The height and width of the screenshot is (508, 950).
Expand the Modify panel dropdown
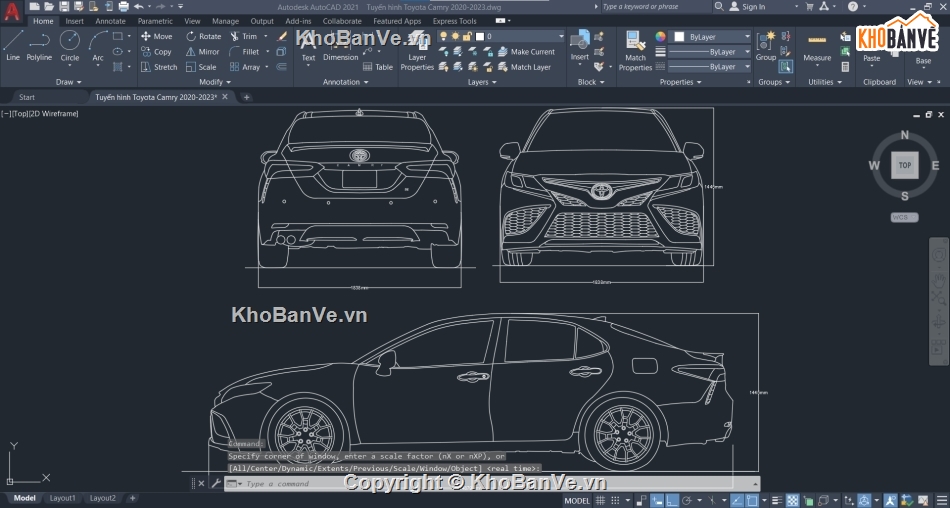click(x=215, y=82)
